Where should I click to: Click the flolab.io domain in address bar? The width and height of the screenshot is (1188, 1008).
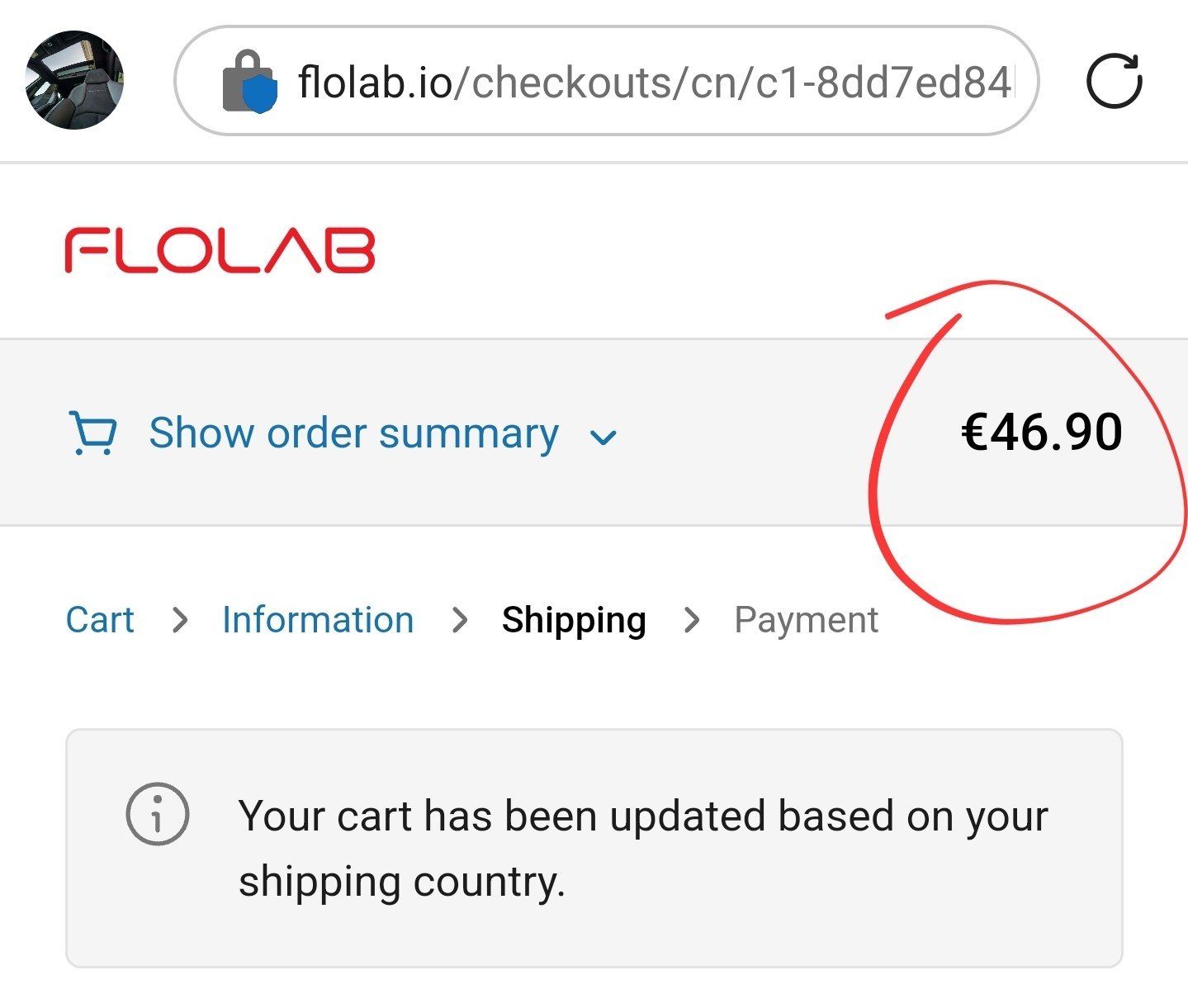coord(376,82)
